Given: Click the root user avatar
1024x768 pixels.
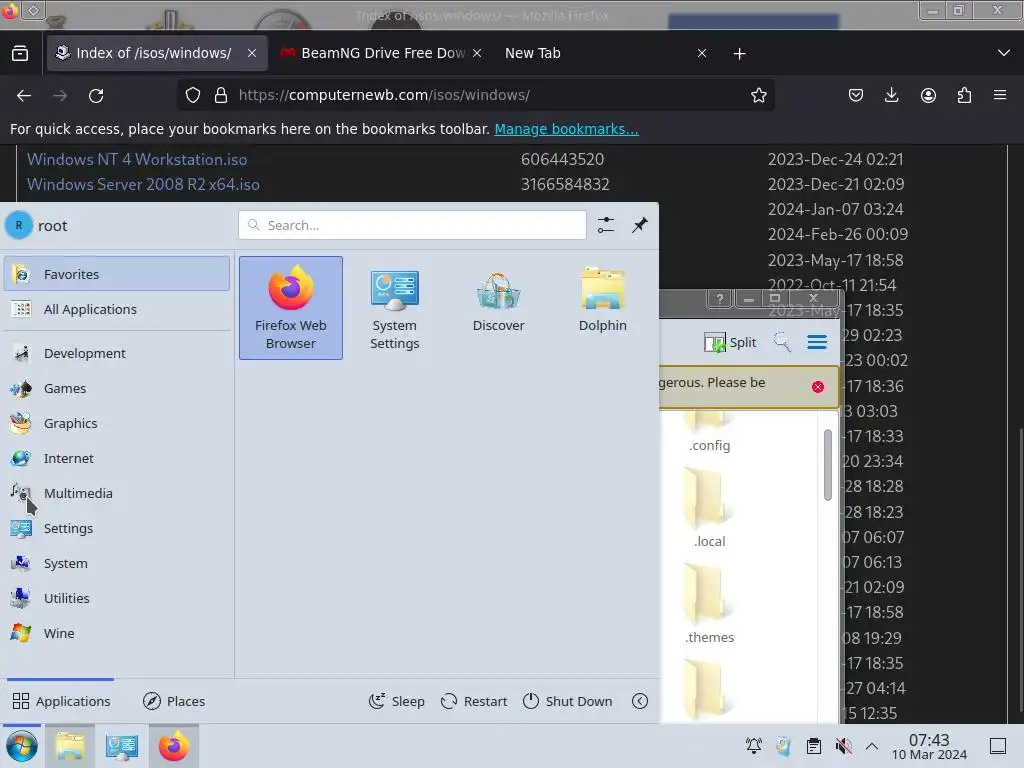Looking at the screenshot, I should coord(19,225).
